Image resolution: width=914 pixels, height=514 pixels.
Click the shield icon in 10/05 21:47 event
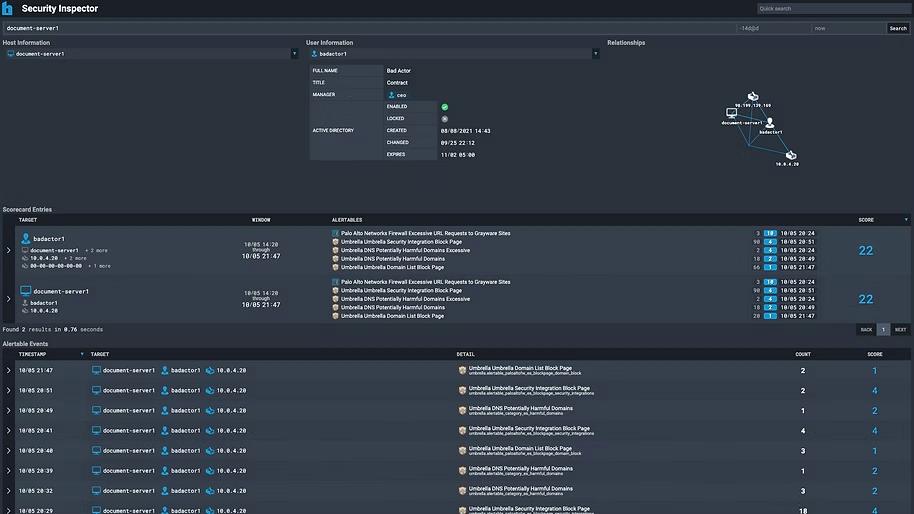tap(463, 371)
